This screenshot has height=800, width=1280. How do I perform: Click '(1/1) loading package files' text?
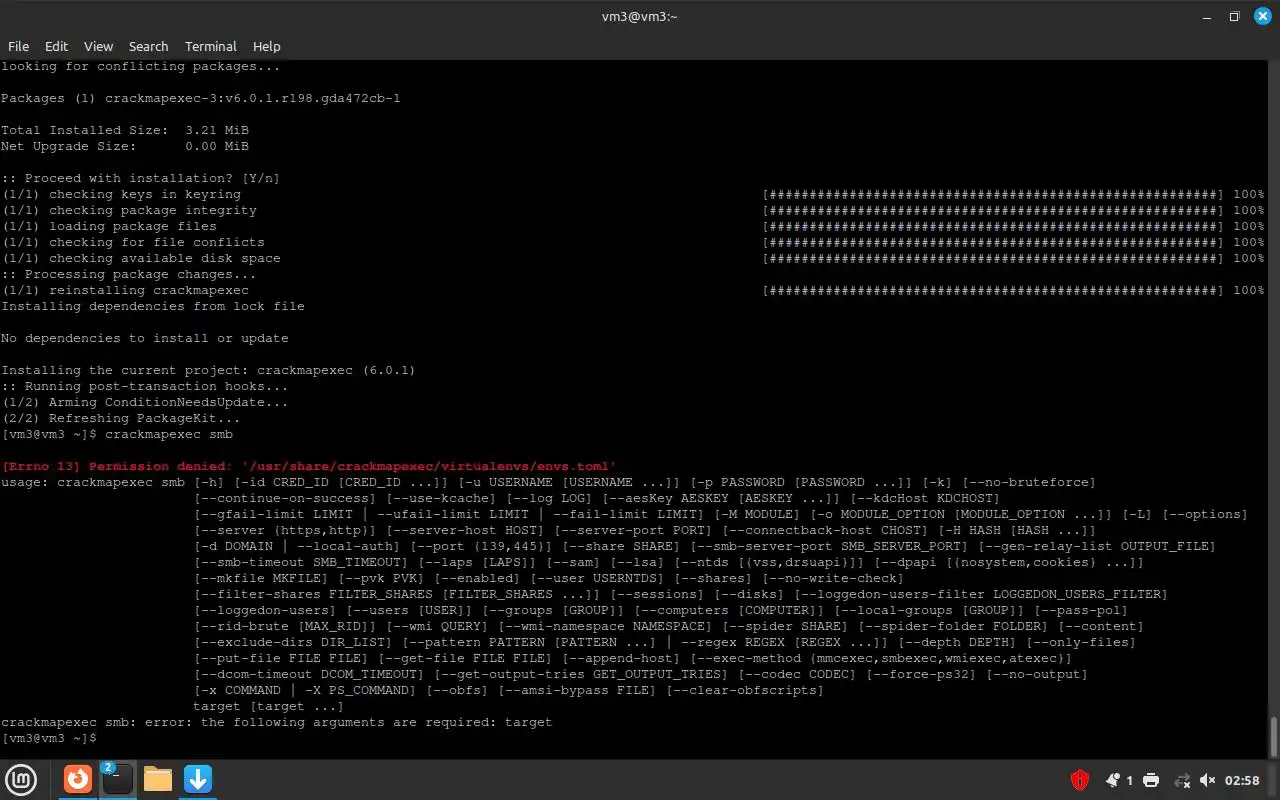(x=109, y=226)
